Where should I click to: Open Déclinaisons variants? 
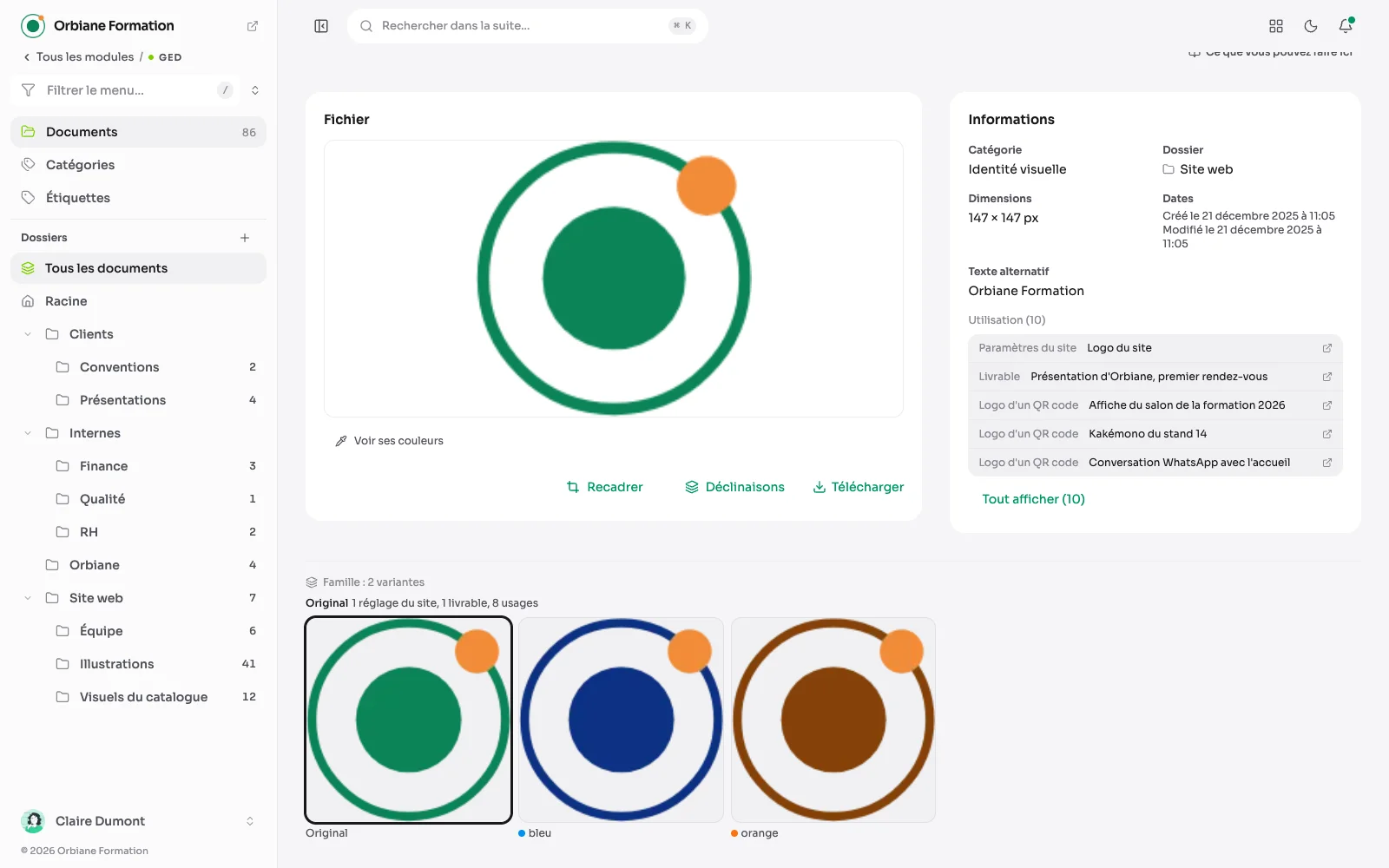[734, 487]
